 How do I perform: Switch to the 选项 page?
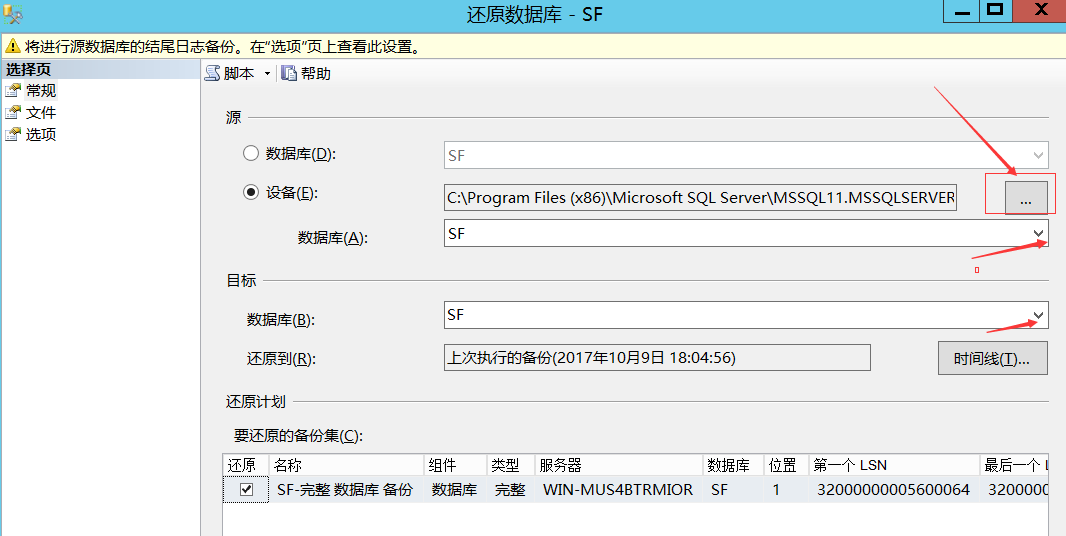(x=41, y=135)
